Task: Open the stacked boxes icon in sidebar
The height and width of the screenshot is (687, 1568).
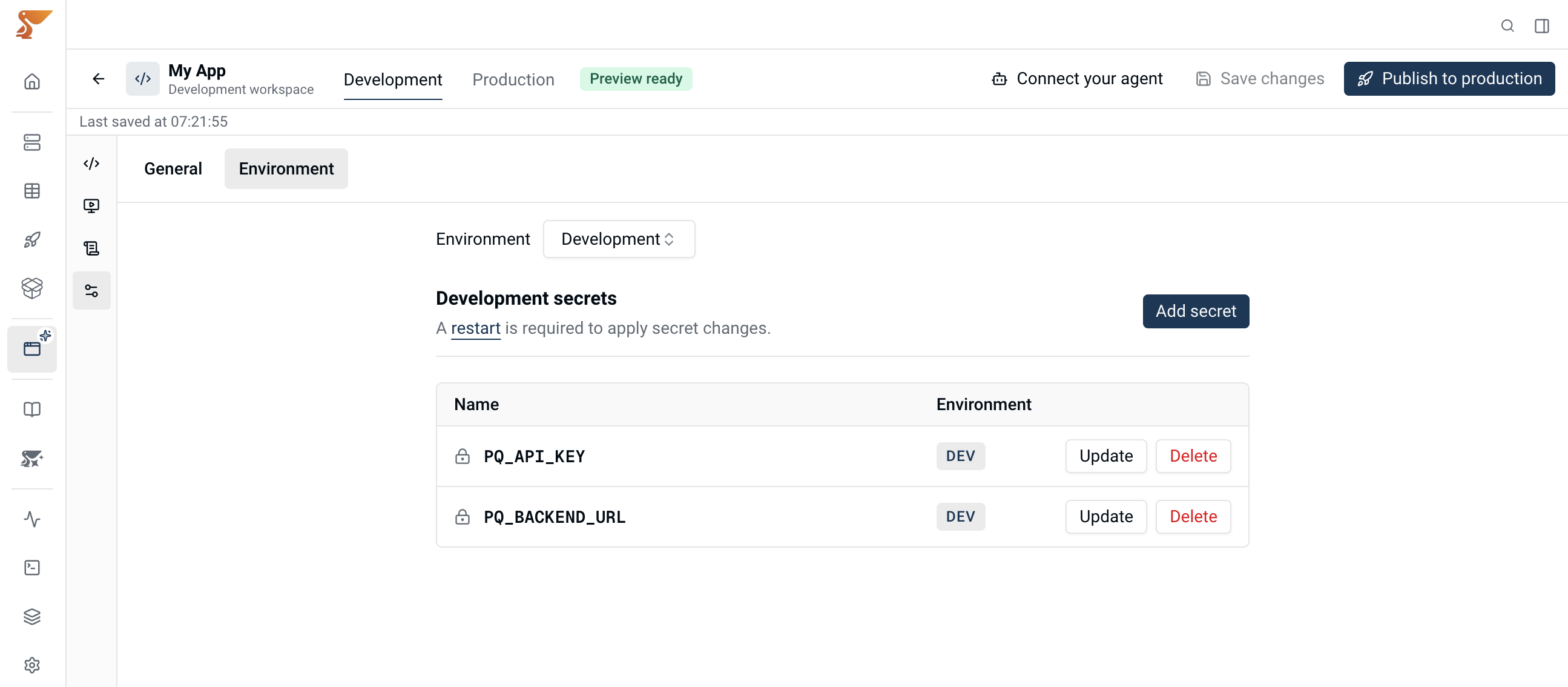Action: (32, 288)
